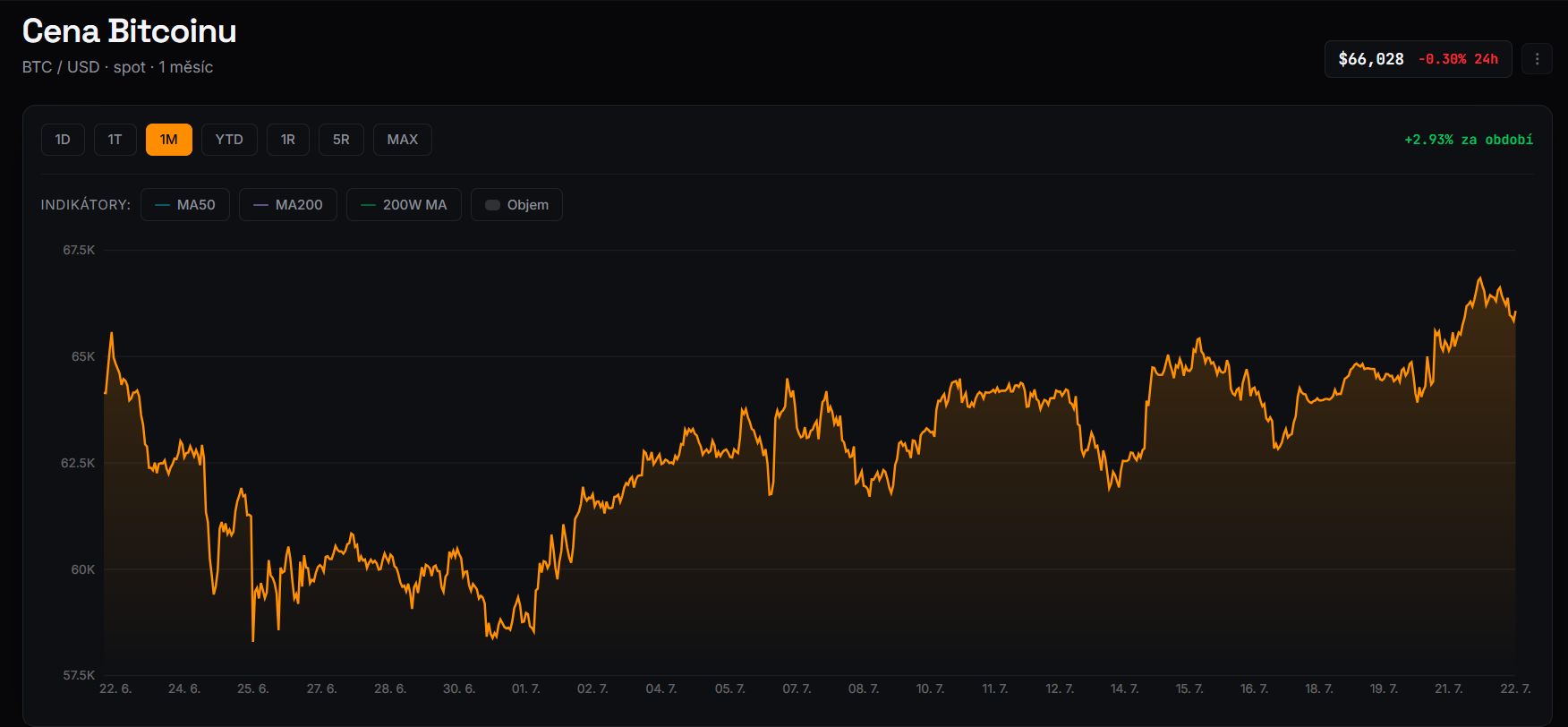The width and height of the screenshot is (1568, 727).
Task: Click the 15. 7. date label
Action: pyautogui.click(x=1189, y=689)
